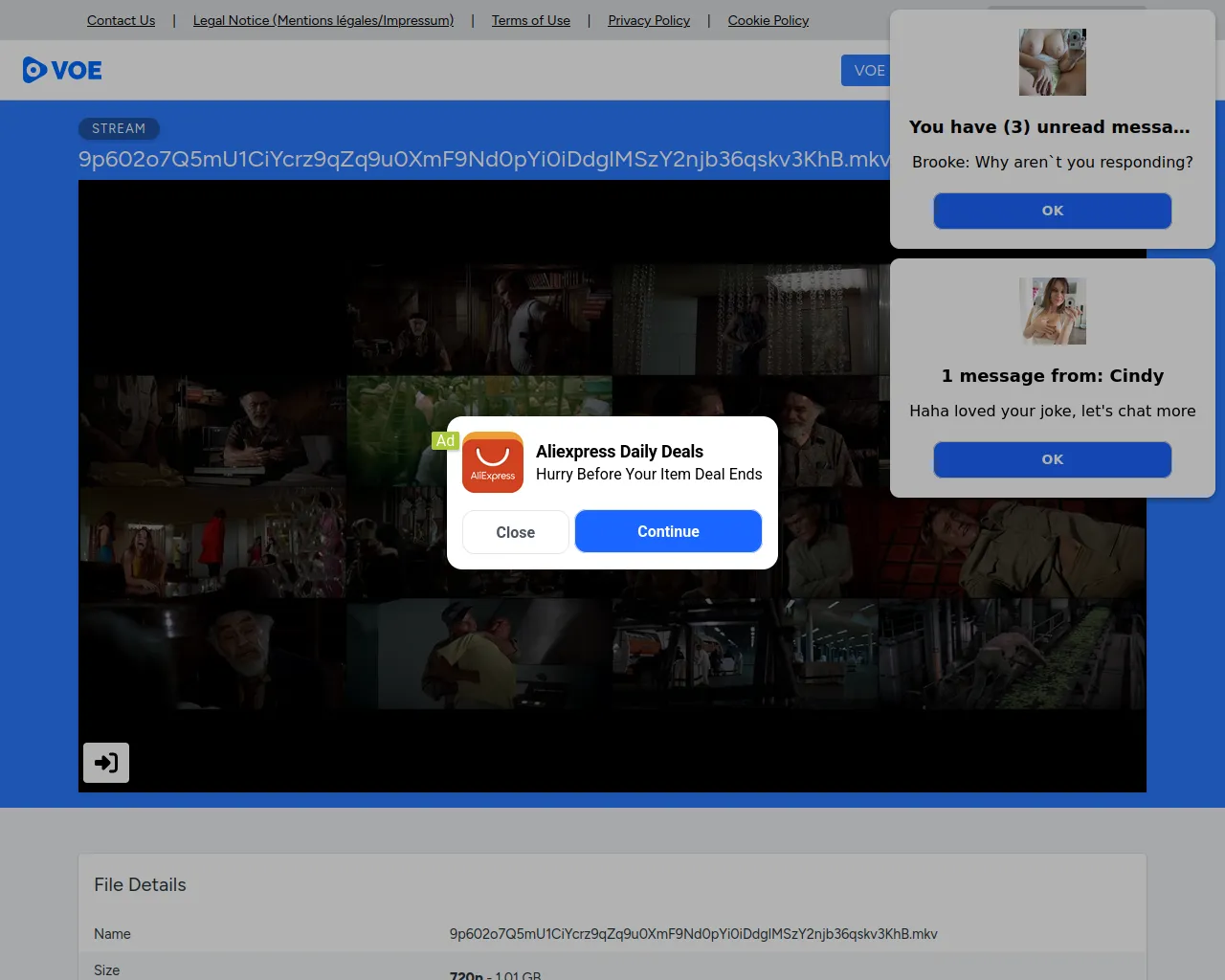Open the Cookie Policy link
The height and width of the screenshot is (980, 1225).
tap(768, 20)
